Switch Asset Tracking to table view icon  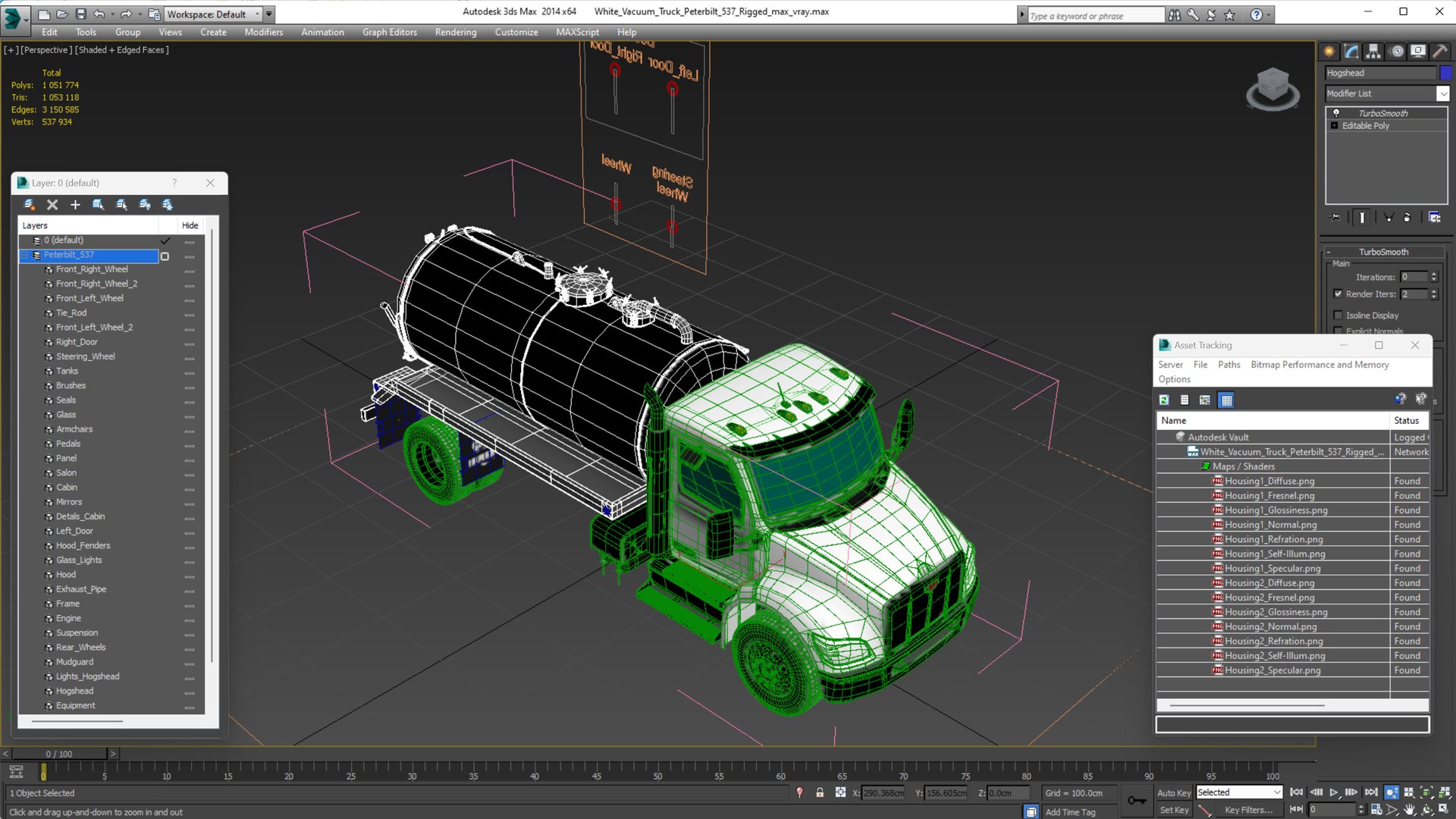(x=1226, y=400)
